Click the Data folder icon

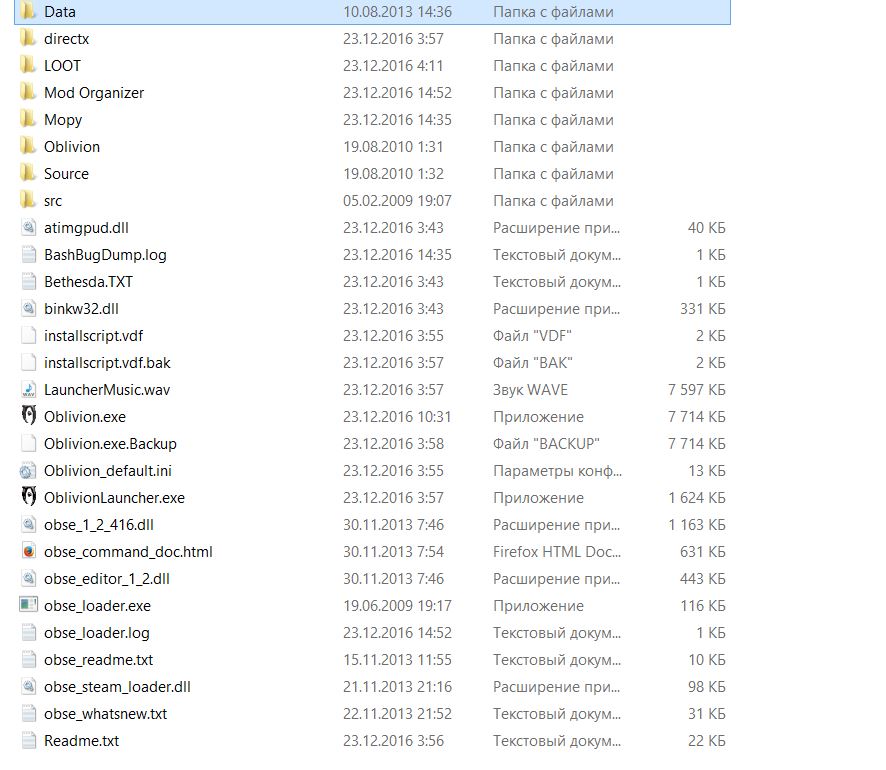tap(27, 10)
